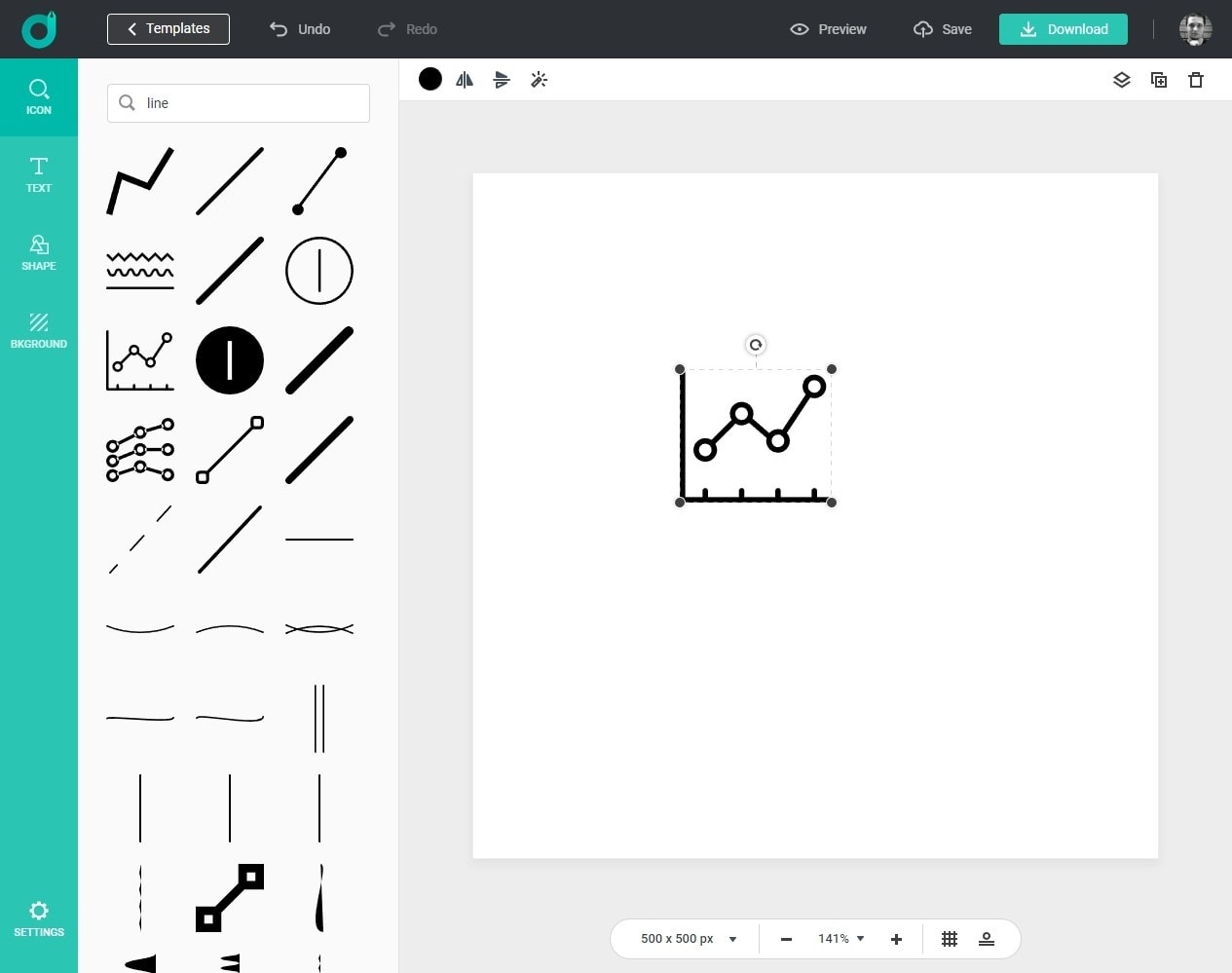Add the crossed curved lines icon

[x=319, y=629]
